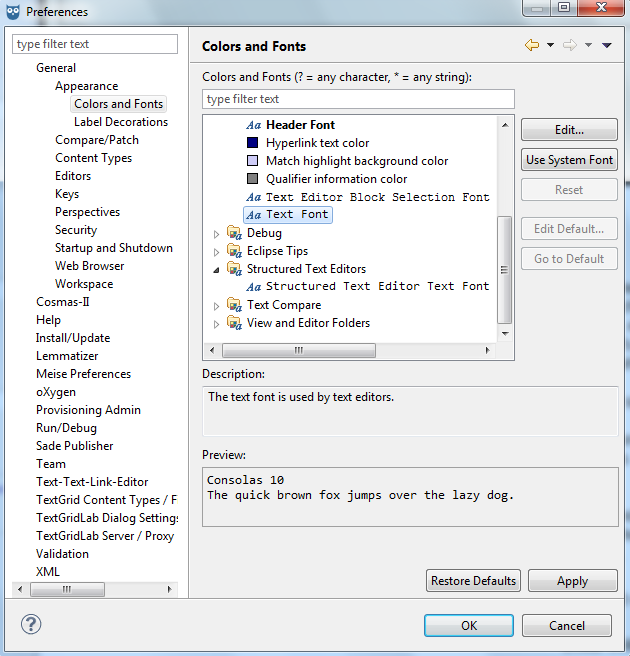
Task: Click the Restore Defaults button
Action: tap(474, 581)
